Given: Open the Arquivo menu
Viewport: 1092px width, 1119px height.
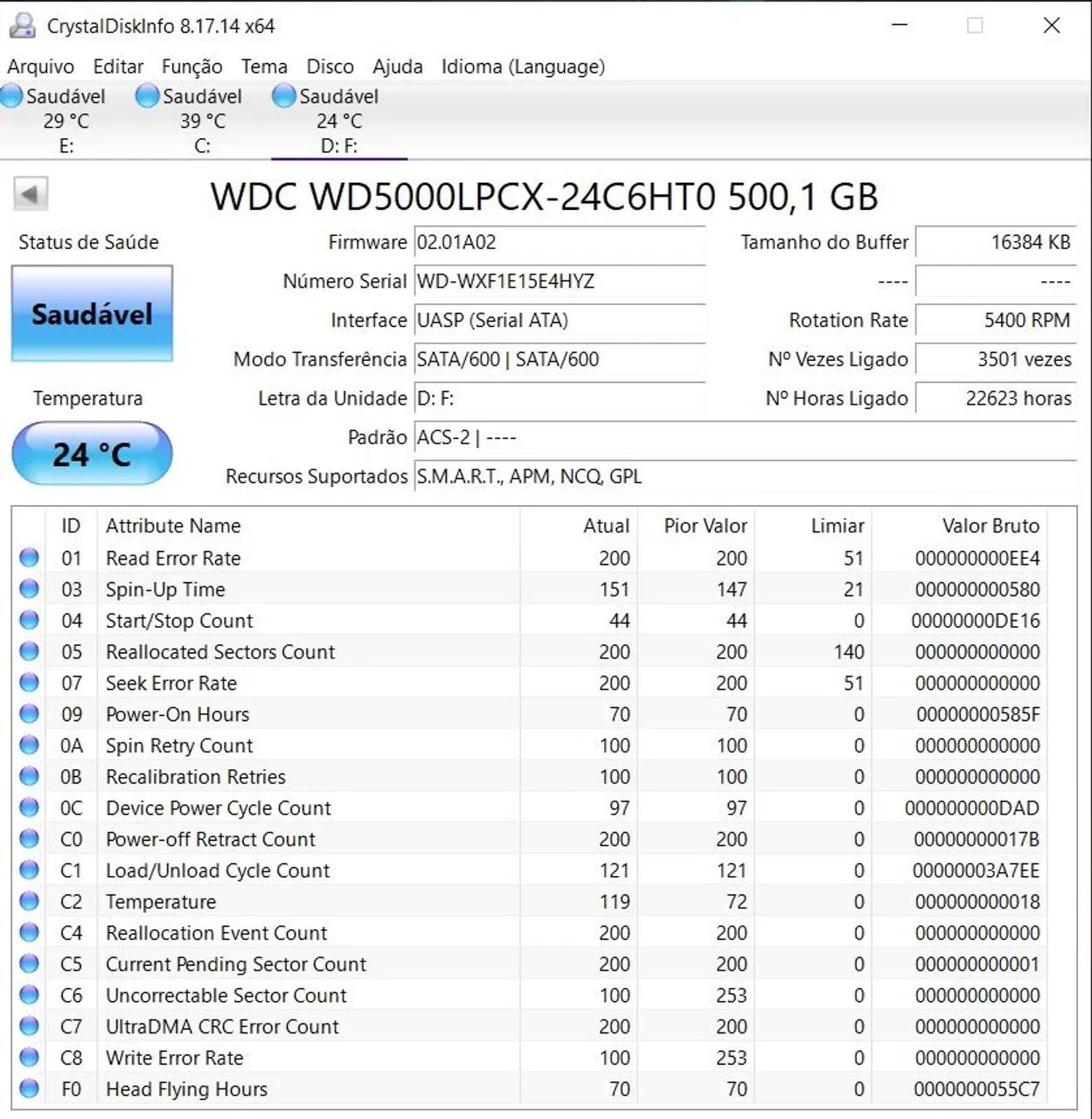Looking at the screenshot, I should pos(40,66).
